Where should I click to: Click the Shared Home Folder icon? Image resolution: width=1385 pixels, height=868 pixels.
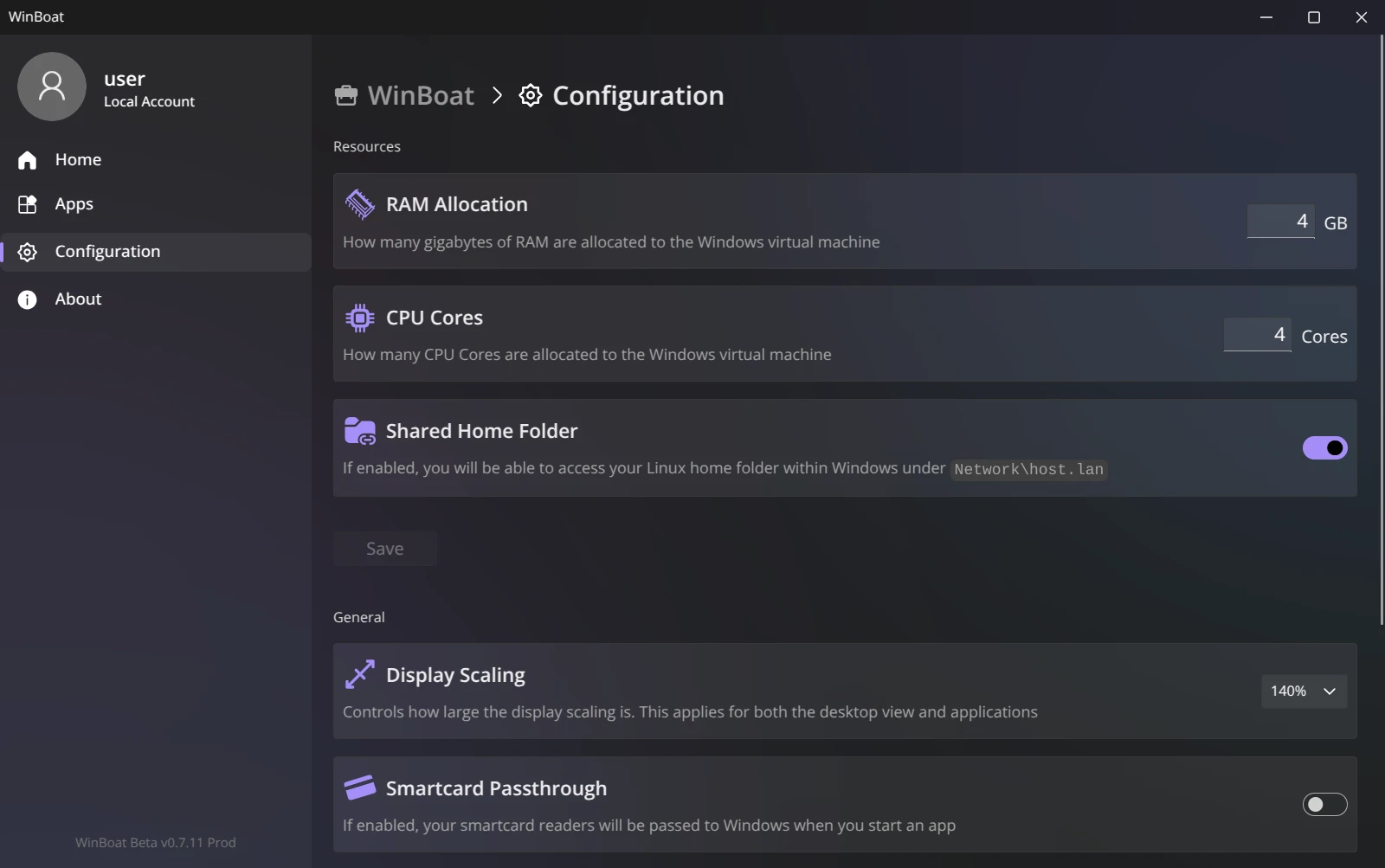tap(359, 431)
